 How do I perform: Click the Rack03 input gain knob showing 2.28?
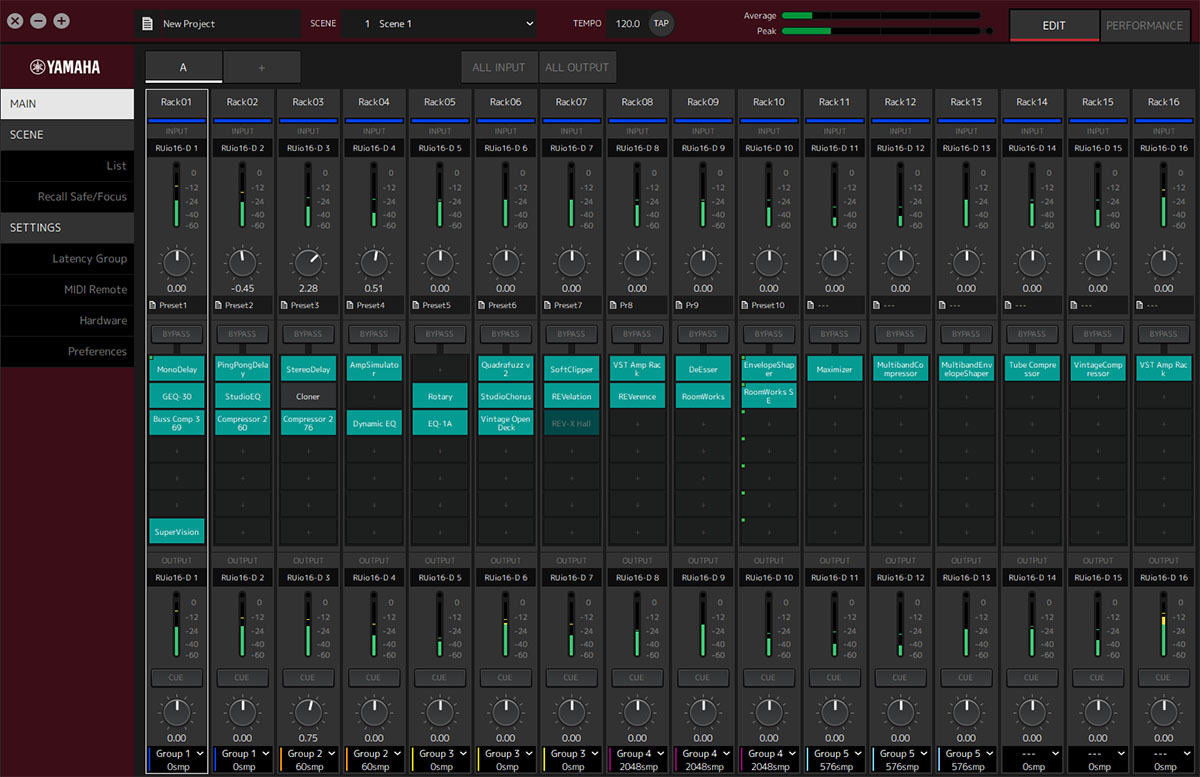(x=308, y=264)
